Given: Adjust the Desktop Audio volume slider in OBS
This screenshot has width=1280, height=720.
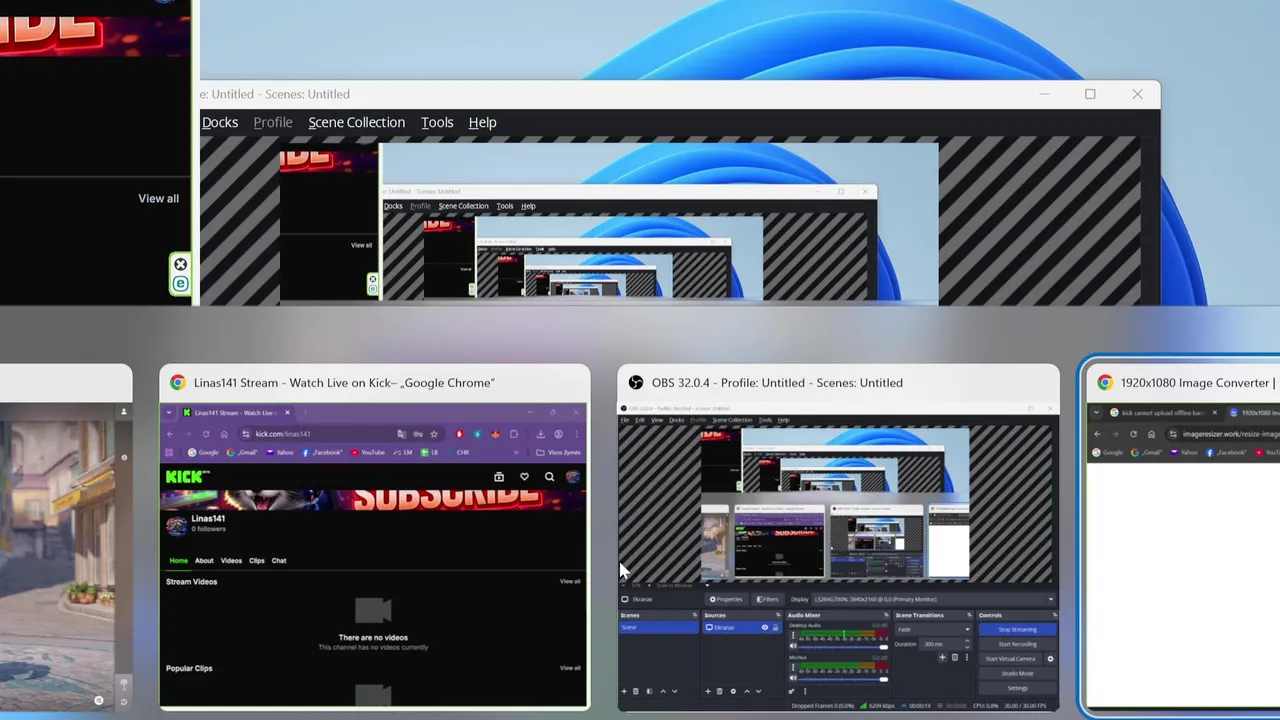Looking at the screenshot, I should point(842,647).
